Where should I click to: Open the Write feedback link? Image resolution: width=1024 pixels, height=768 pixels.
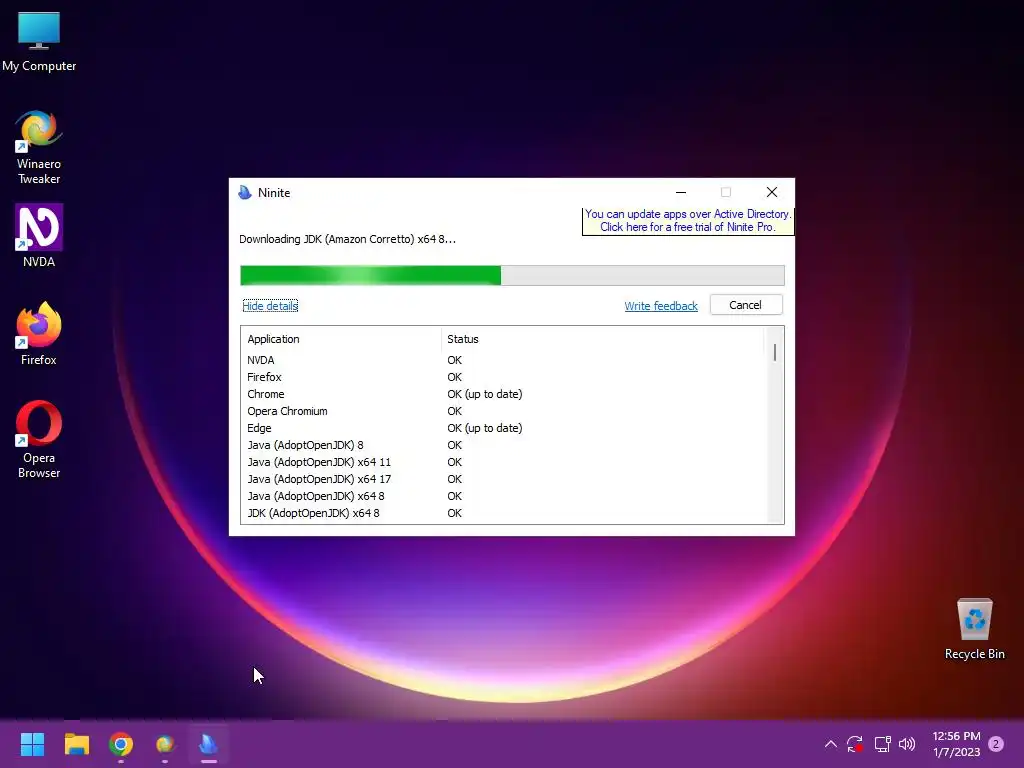point(661,306)
